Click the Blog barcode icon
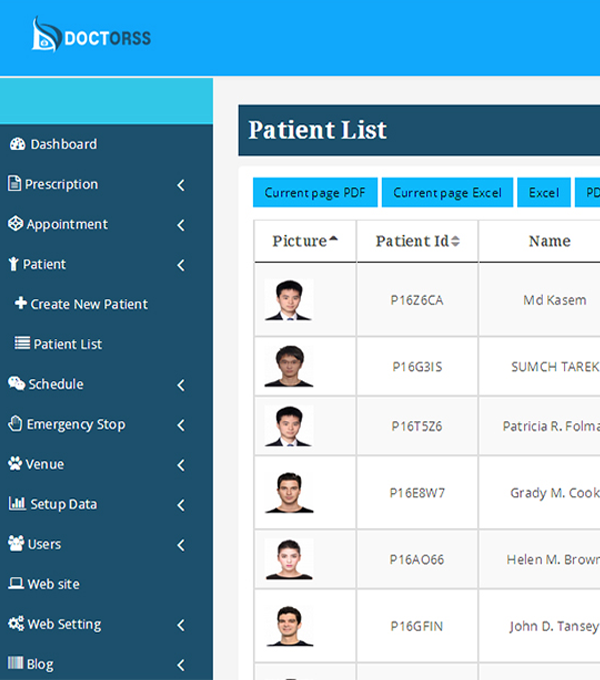This screenshot has height=680, width=600. (16, 663)
